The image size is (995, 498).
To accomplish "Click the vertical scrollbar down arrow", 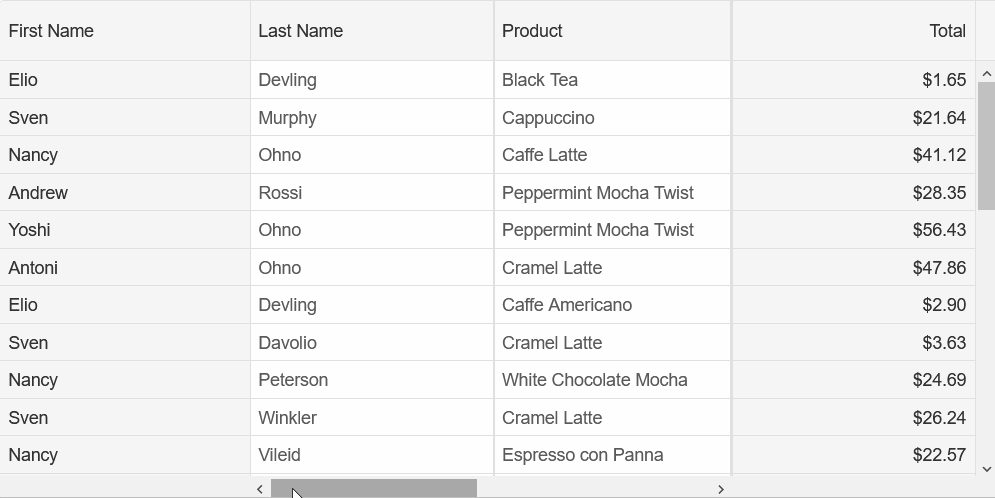I will (985, 468).
